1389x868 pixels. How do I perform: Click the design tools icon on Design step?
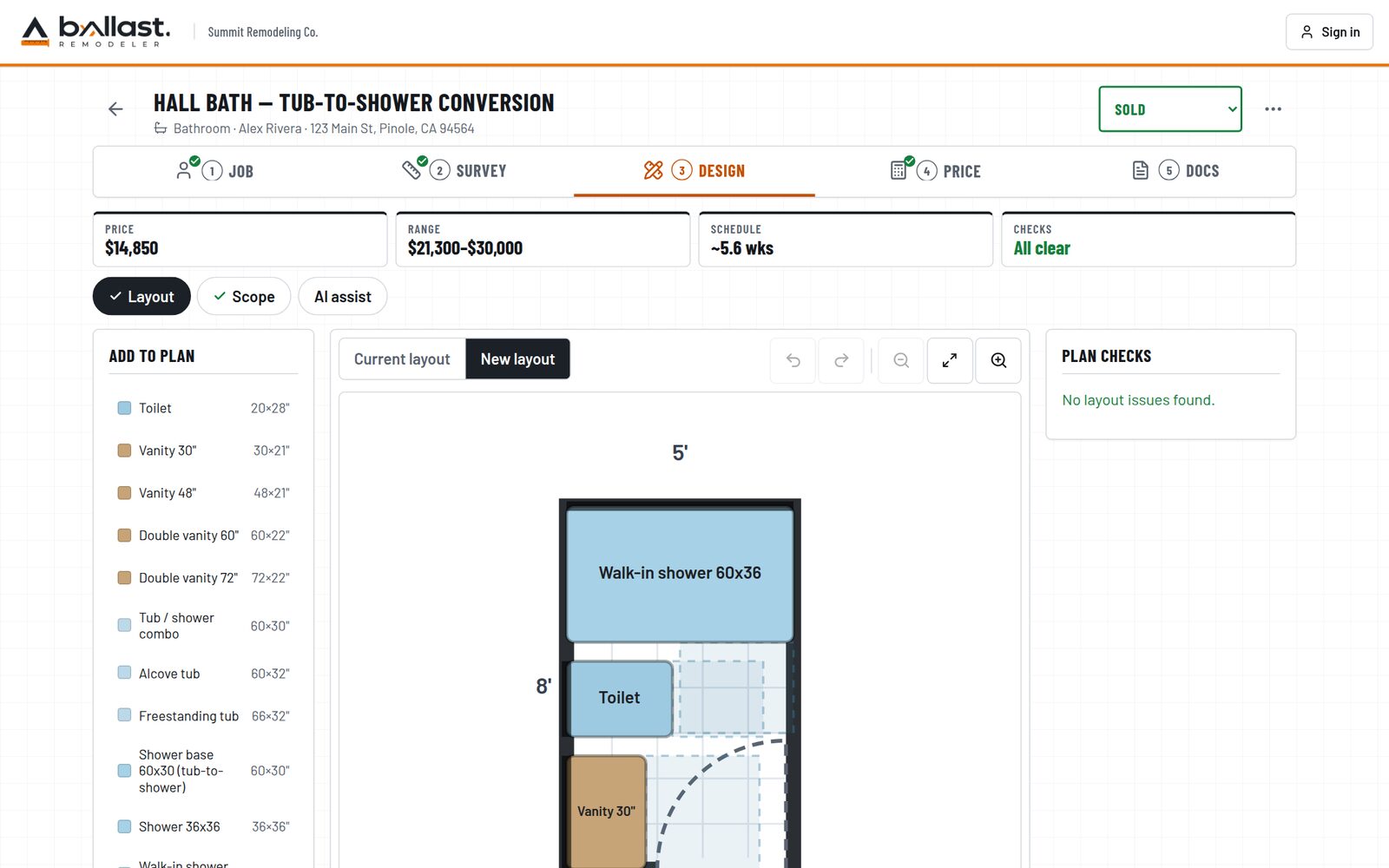(654, 171)
